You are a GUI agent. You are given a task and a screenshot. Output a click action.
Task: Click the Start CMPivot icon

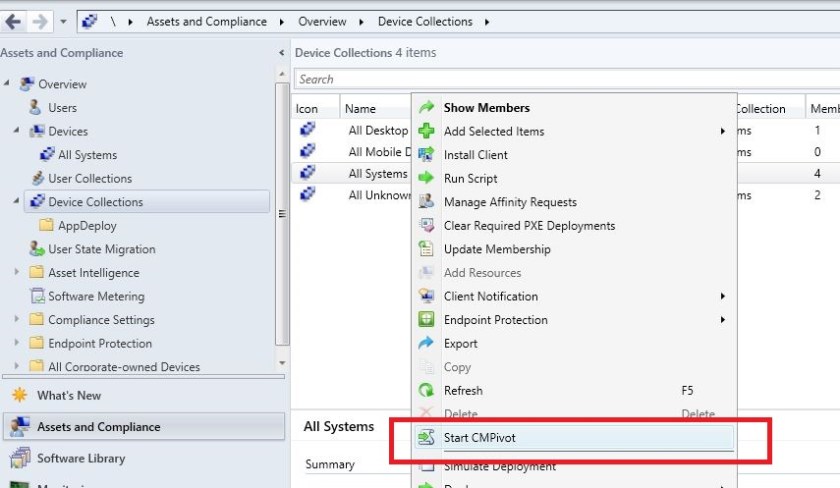click(x=427, y=438)
